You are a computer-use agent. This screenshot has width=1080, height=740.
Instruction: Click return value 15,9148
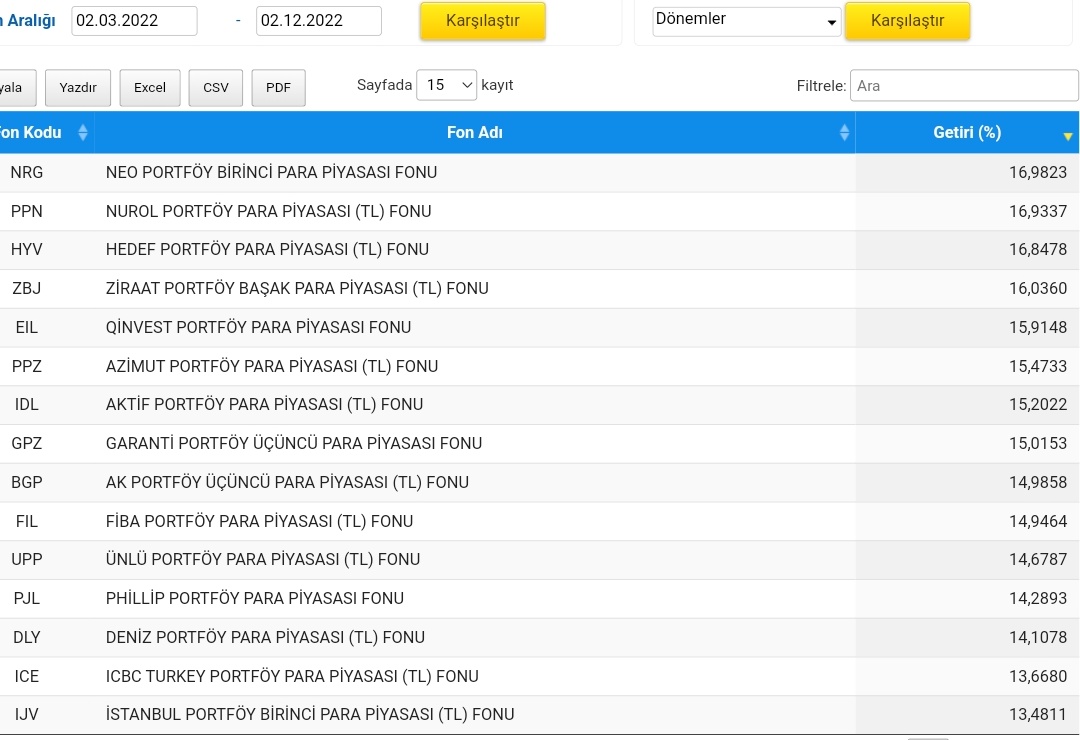1038,327
